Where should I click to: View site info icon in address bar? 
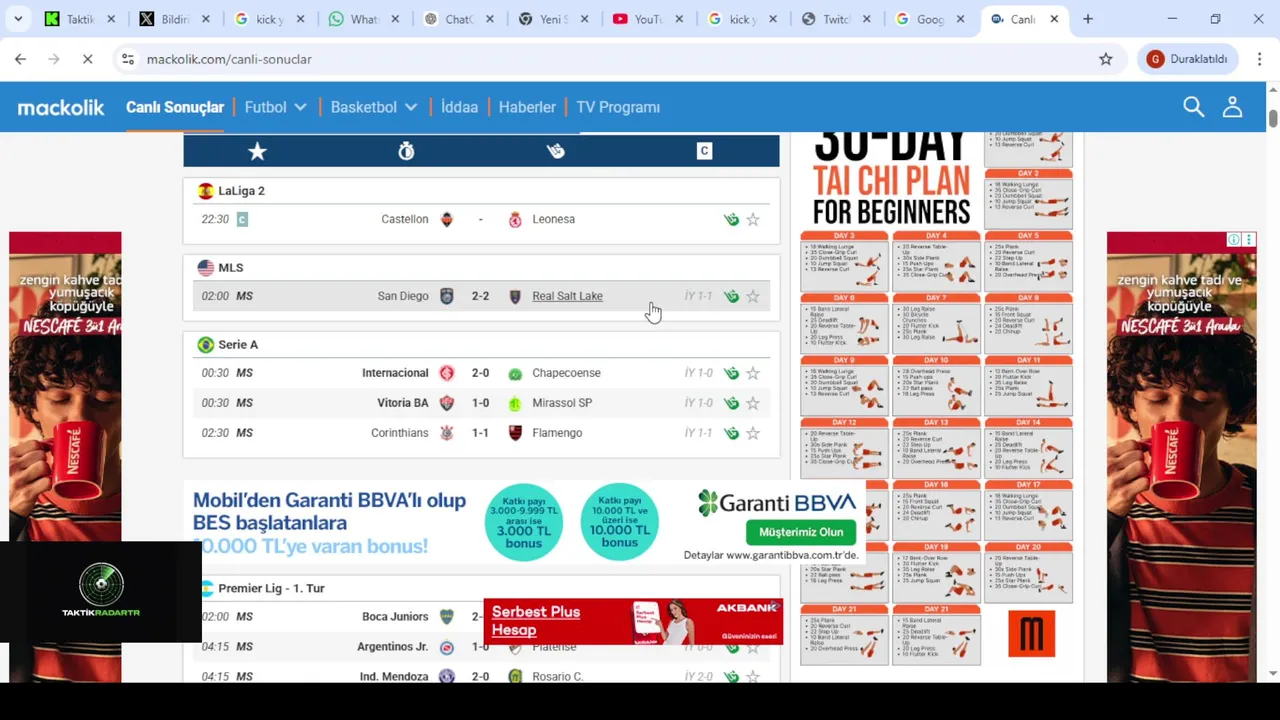128,59
